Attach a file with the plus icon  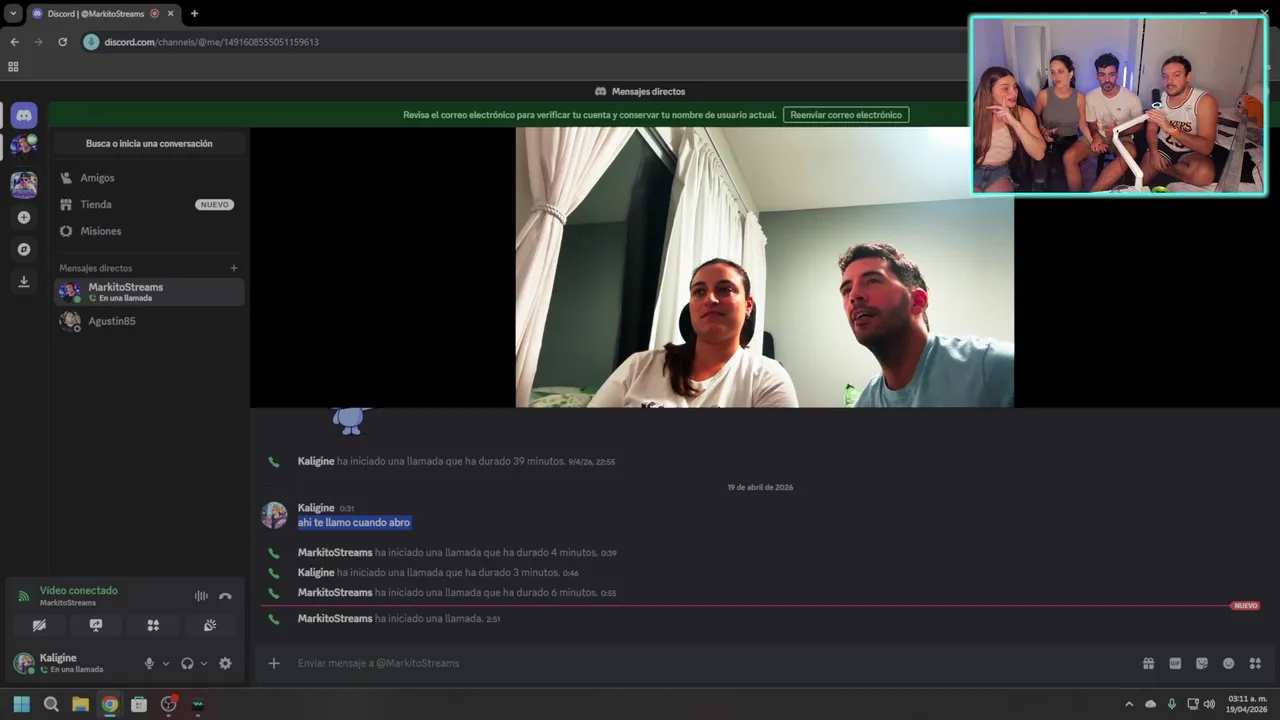click(x=274, y=663)
